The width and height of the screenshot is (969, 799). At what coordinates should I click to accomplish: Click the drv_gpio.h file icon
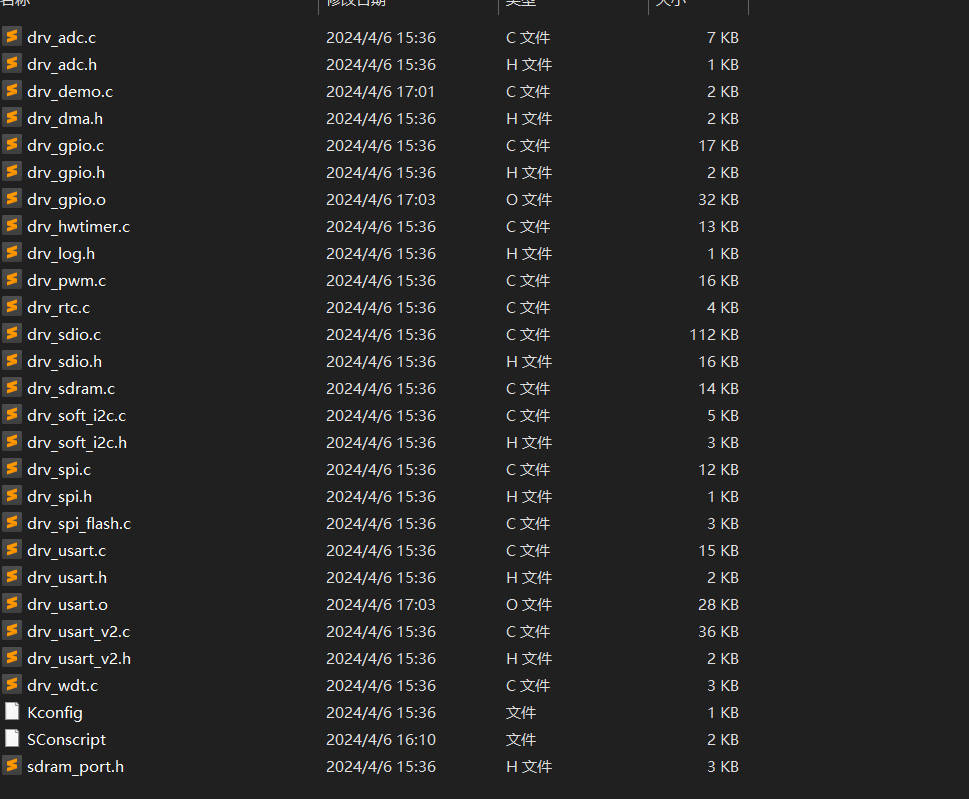(x=12, y=172)
